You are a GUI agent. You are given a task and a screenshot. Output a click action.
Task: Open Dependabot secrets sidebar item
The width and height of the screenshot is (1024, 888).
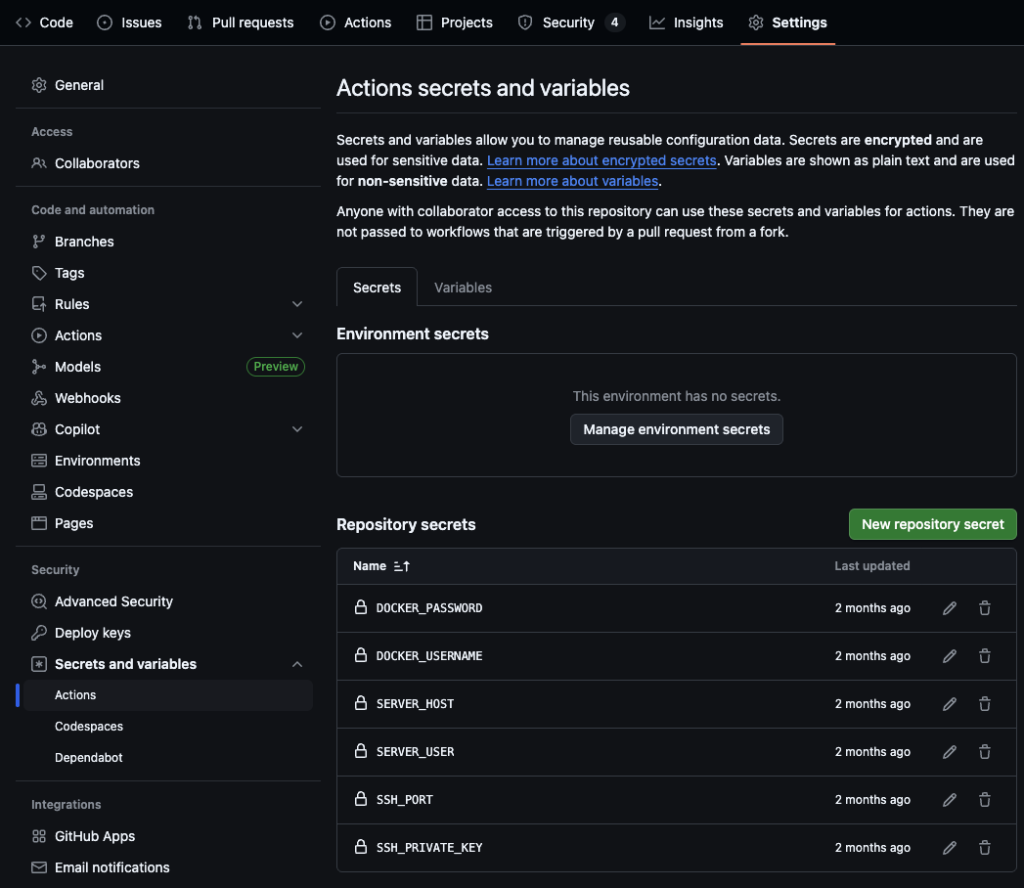89,758
